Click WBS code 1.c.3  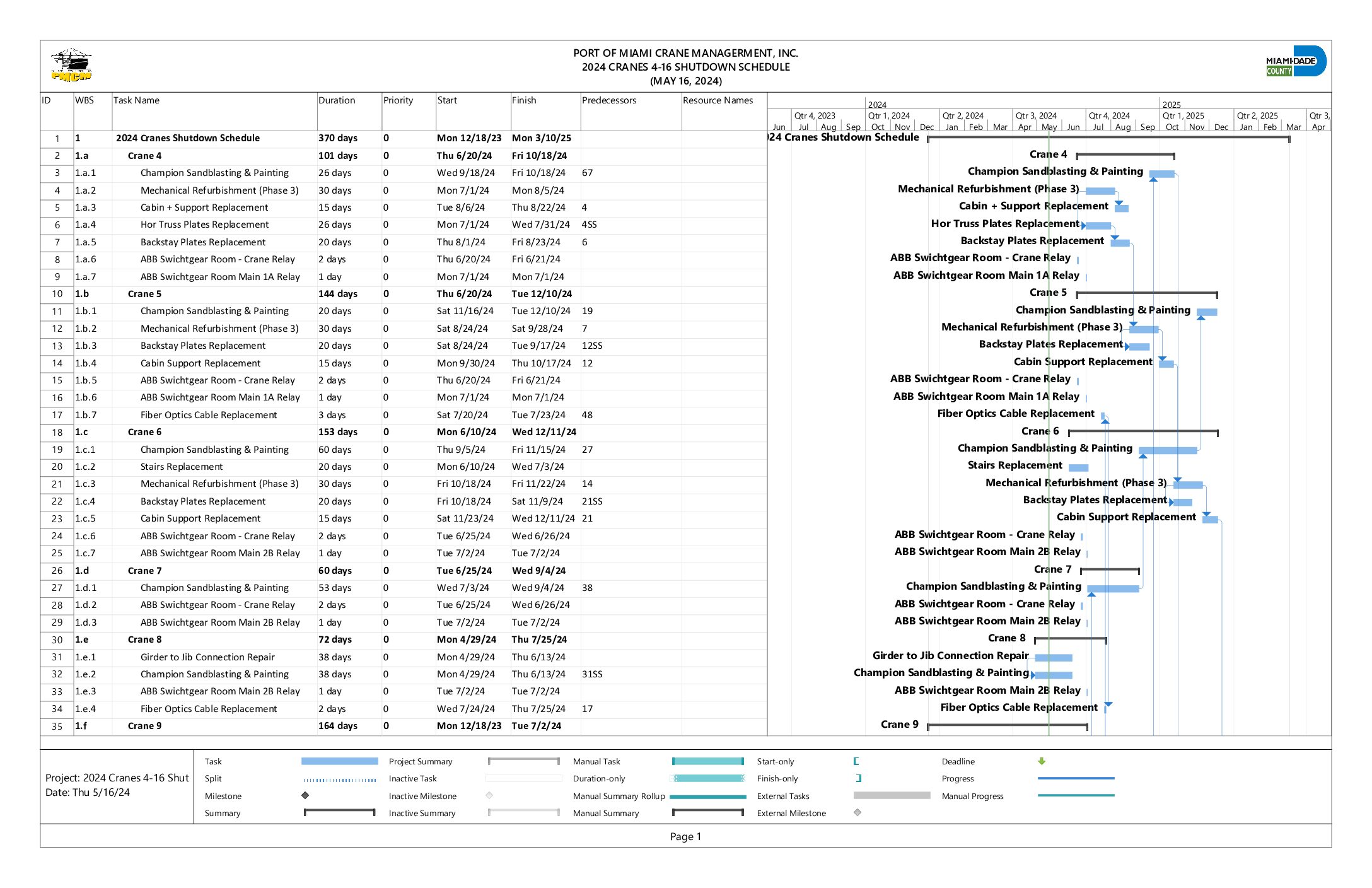tap(86, 484)
